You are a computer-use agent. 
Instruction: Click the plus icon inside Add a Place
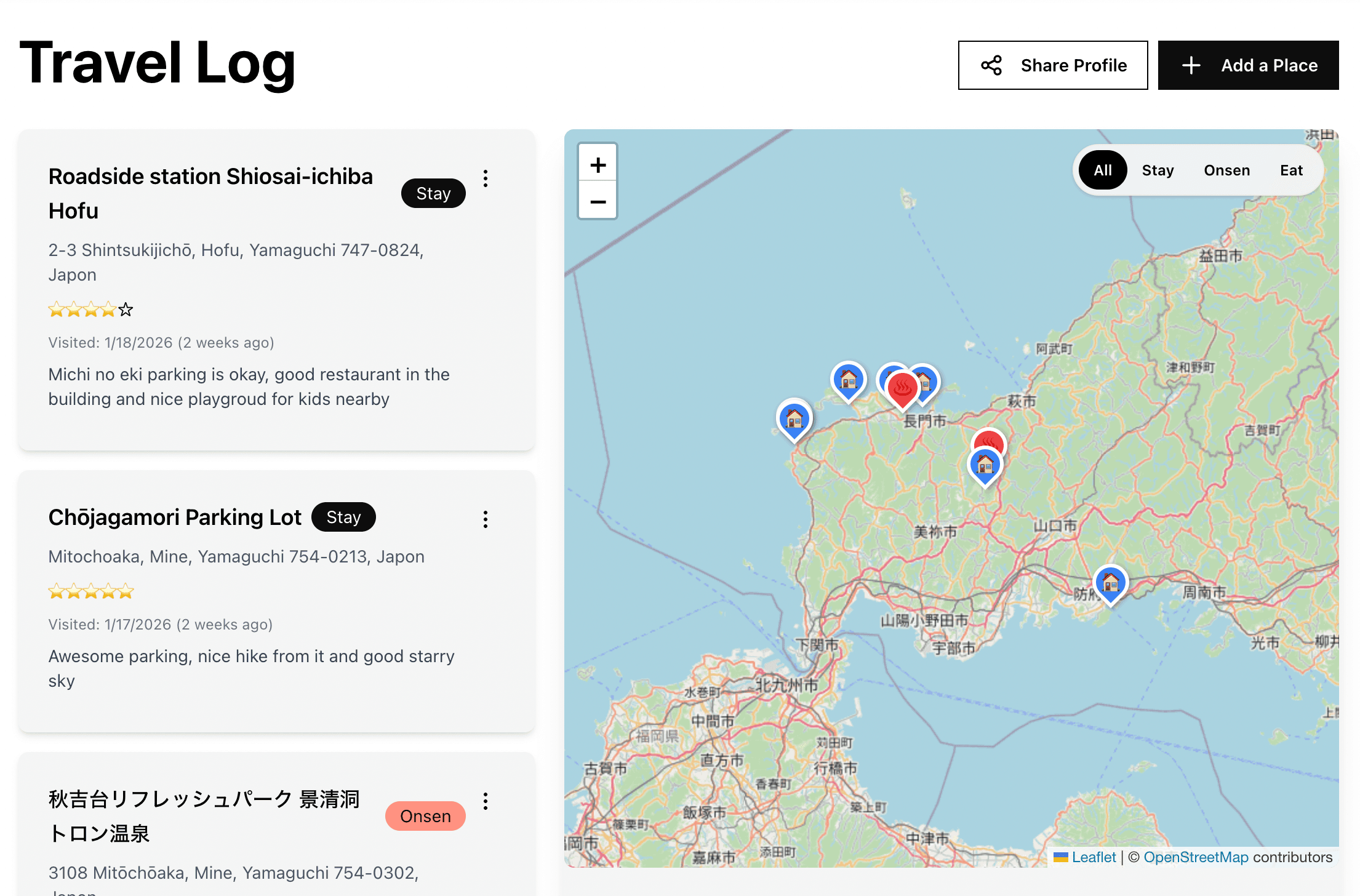click(x=1192, y=65)
